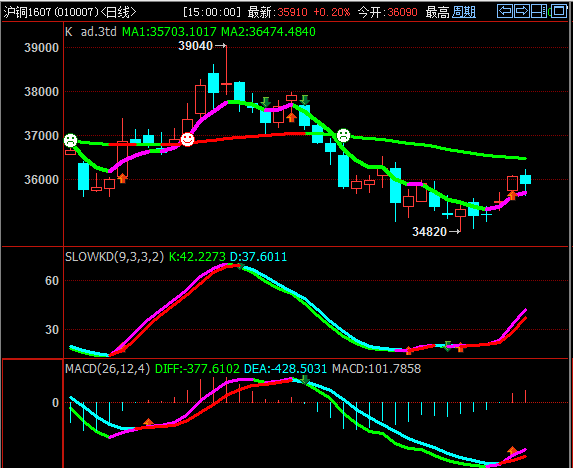Click the 37000 price axis label
The width and height of the screenshot is (573, 468).
coord(41,136)
